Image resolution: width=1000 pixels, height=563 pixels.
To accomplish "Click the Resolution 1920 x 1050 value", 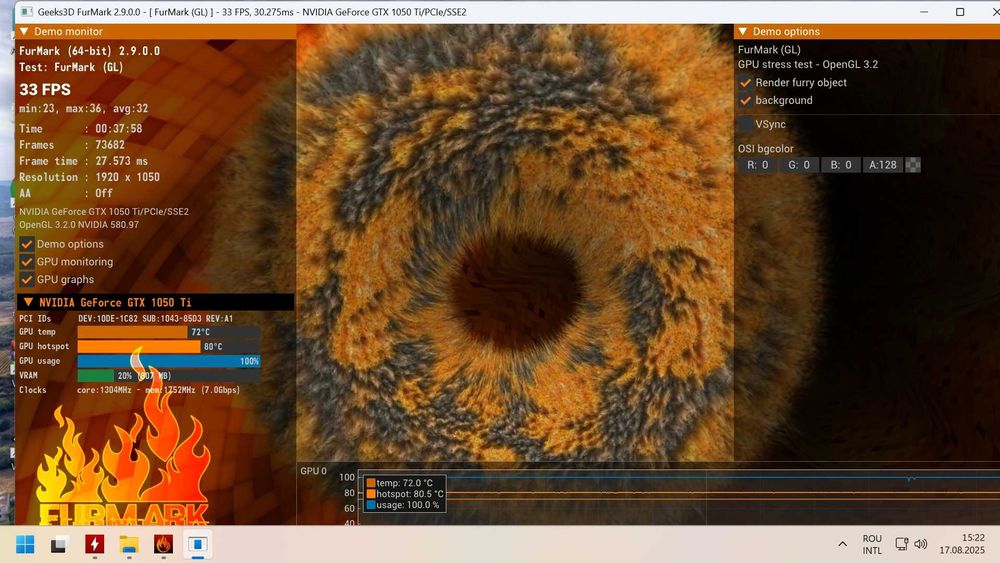I will (127, 177).
